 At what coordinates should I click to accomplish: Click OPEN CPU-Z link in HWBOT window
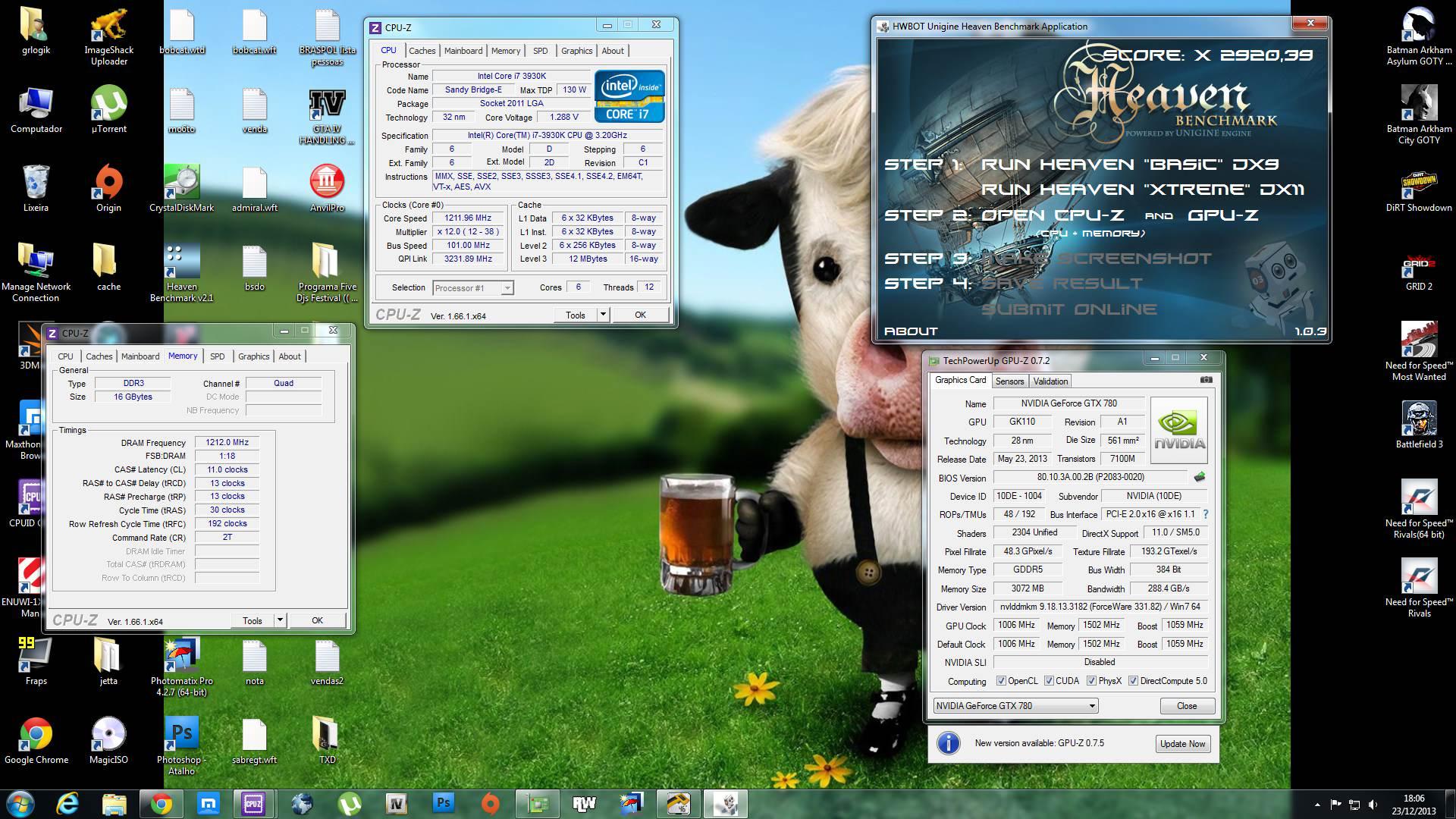tap(1053, 215)
